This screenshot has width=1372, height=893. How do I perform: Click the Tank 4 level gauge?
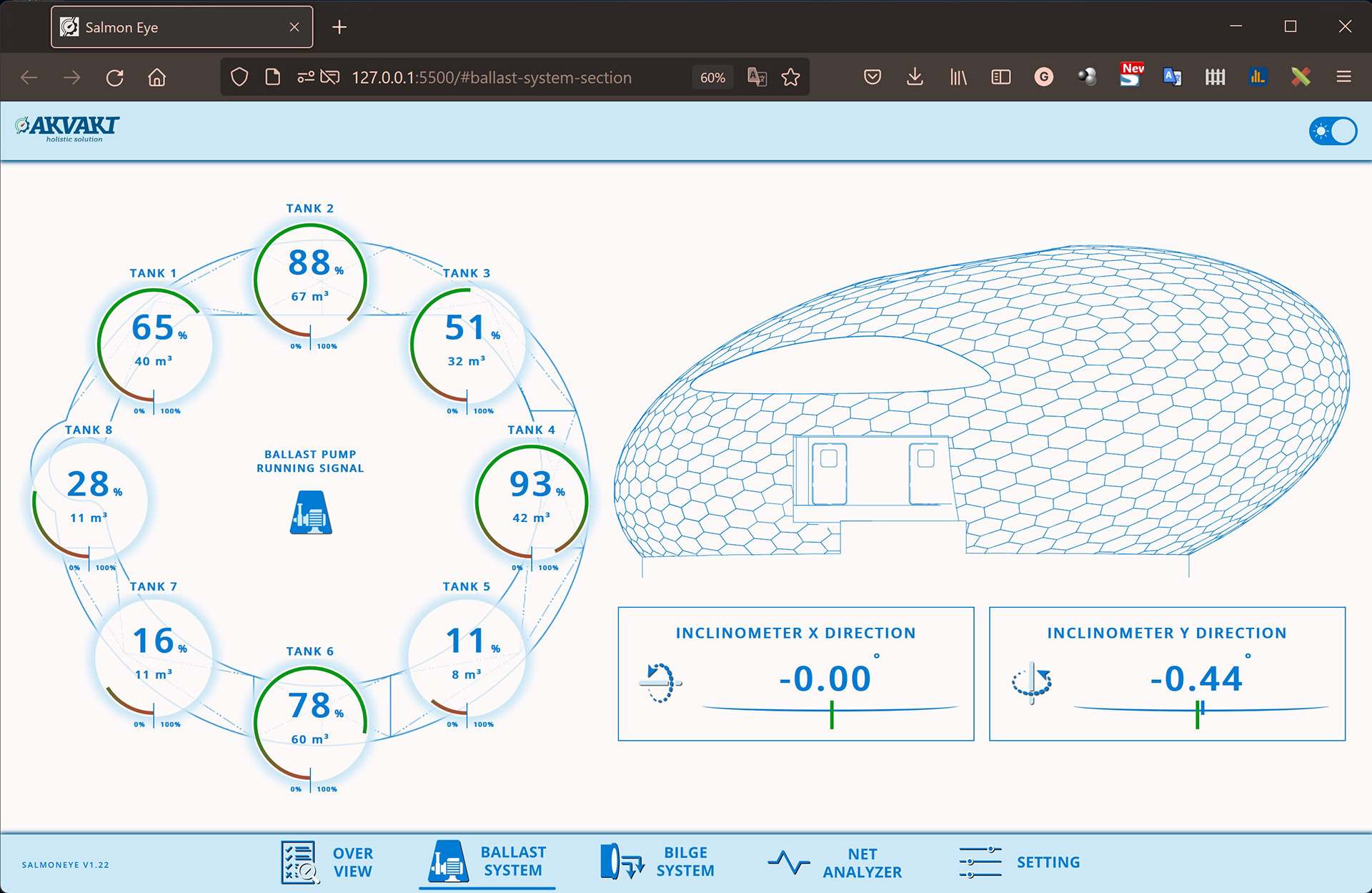point(531,500)
